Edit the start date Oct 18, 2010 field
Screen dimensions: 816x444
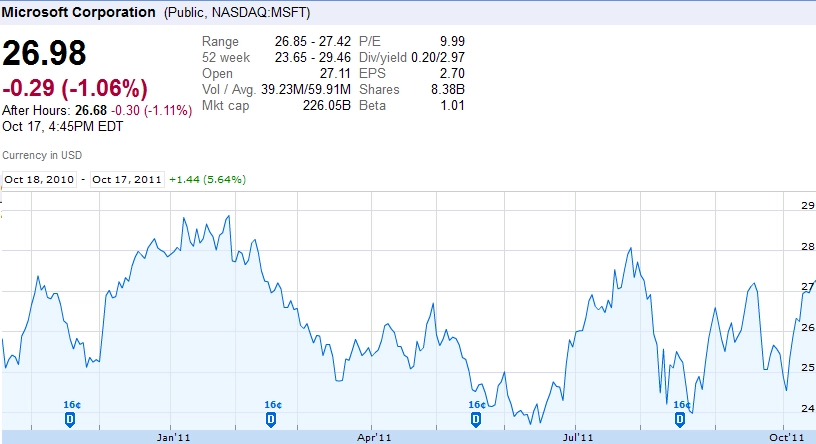[39, 180]
